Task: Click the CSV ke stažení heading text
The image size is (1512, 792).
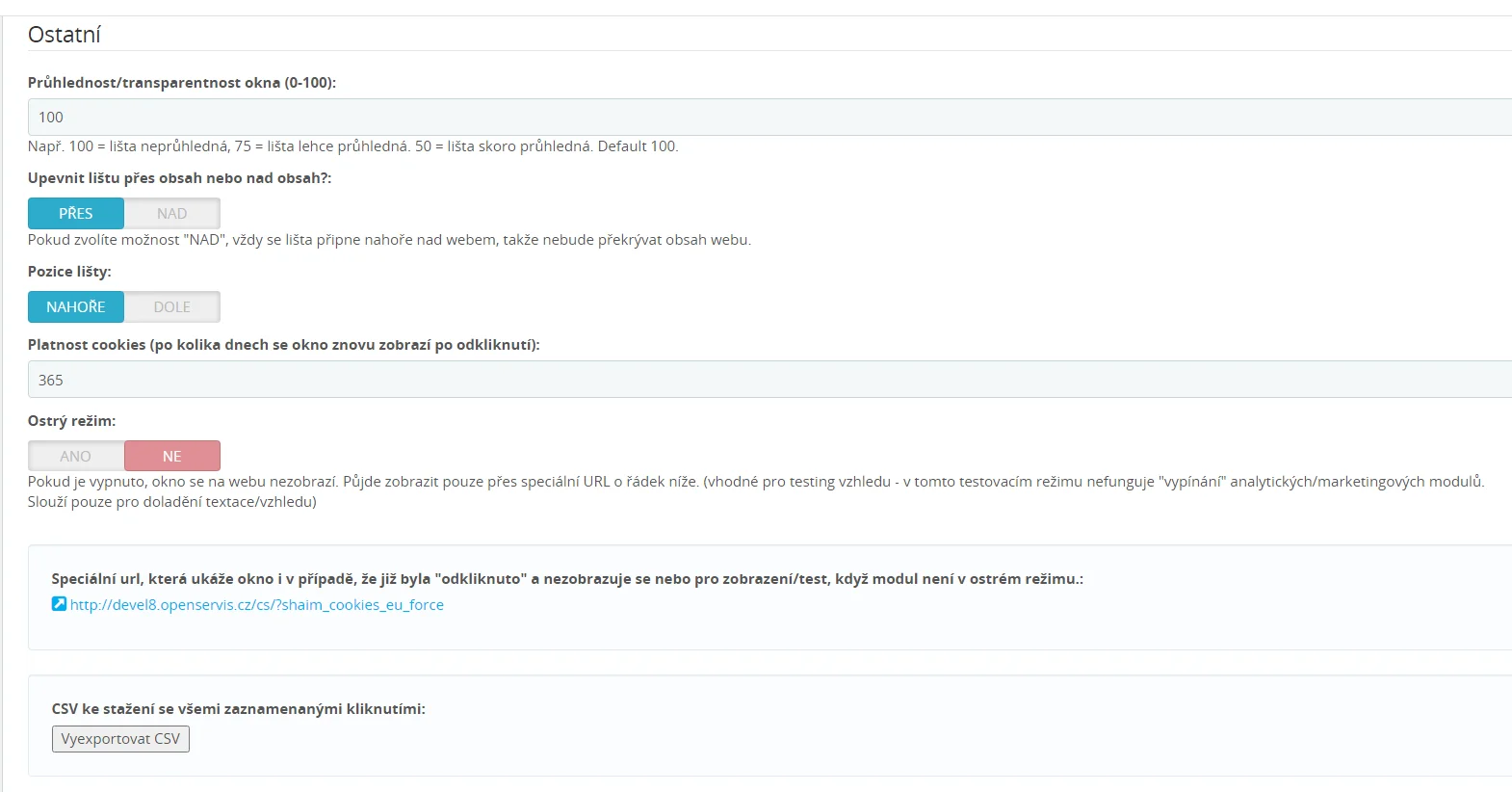Action: 238,709
